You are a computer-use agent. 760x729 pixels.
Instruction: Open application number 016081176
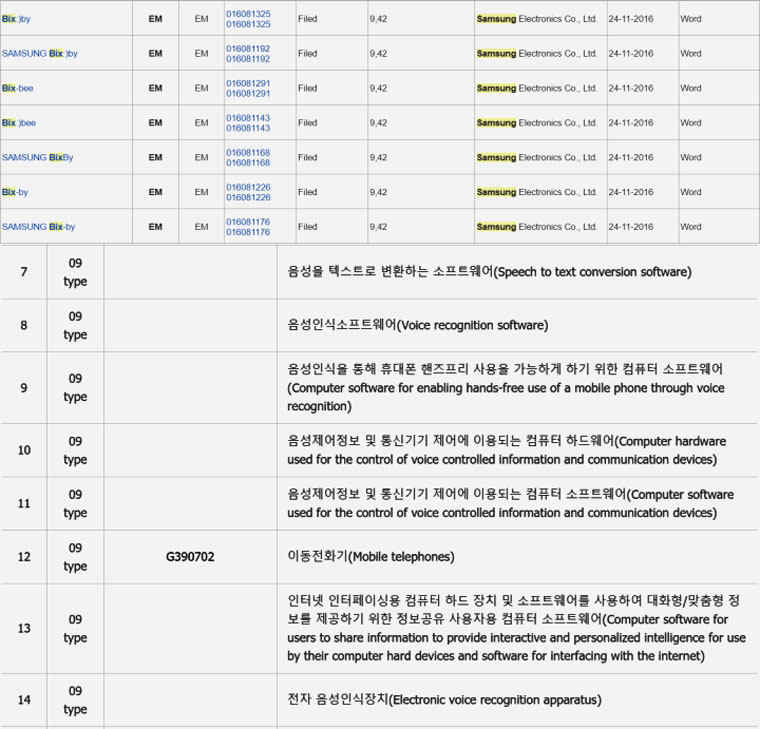point(248,227)
